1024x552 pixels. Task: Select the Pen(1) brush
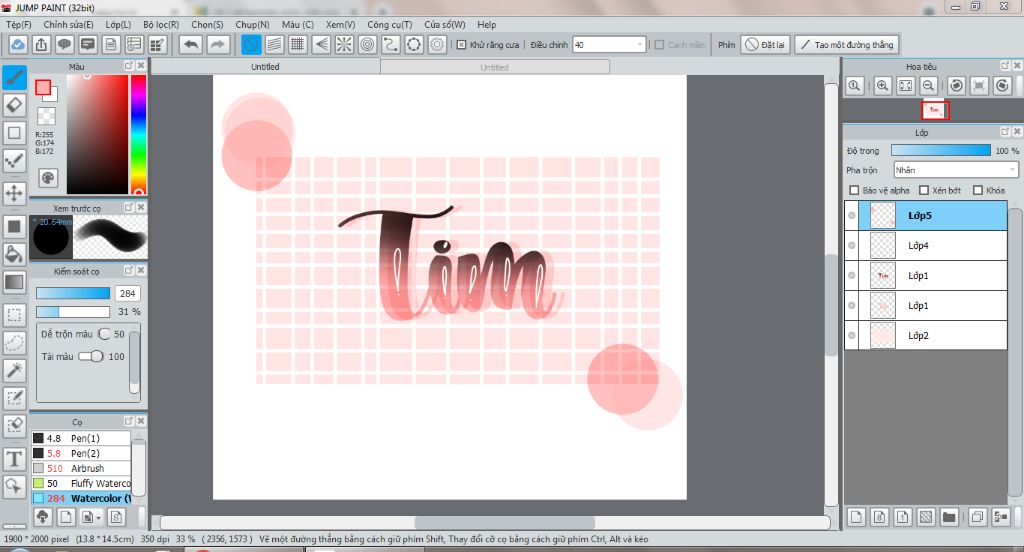click(82, 438)
